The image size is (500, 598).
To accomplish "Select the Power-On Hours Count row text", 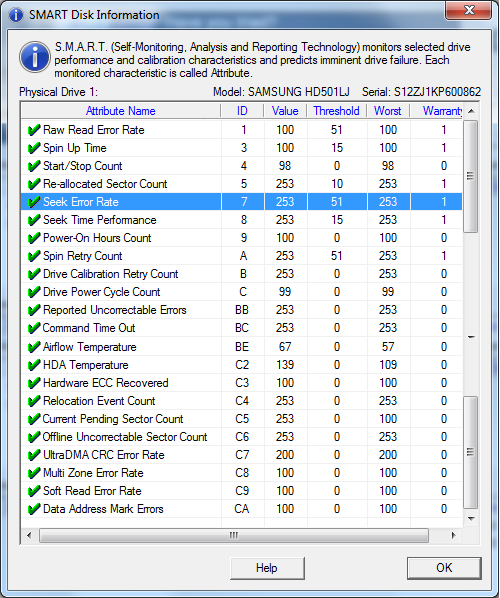I will tap(97, 238).
